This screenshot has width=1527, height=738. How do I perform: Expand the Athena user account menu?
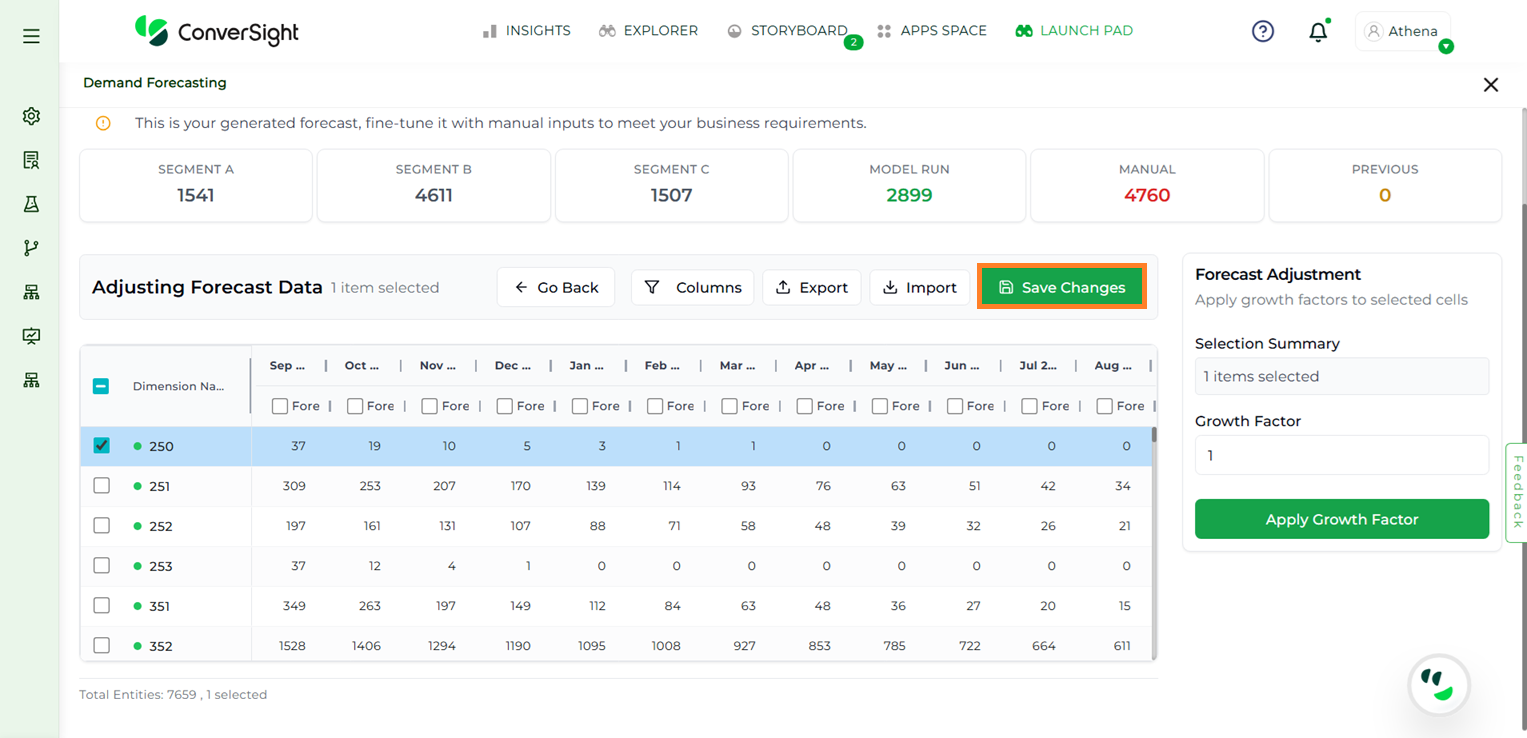pyautogui.click(x=1402, y=31)
